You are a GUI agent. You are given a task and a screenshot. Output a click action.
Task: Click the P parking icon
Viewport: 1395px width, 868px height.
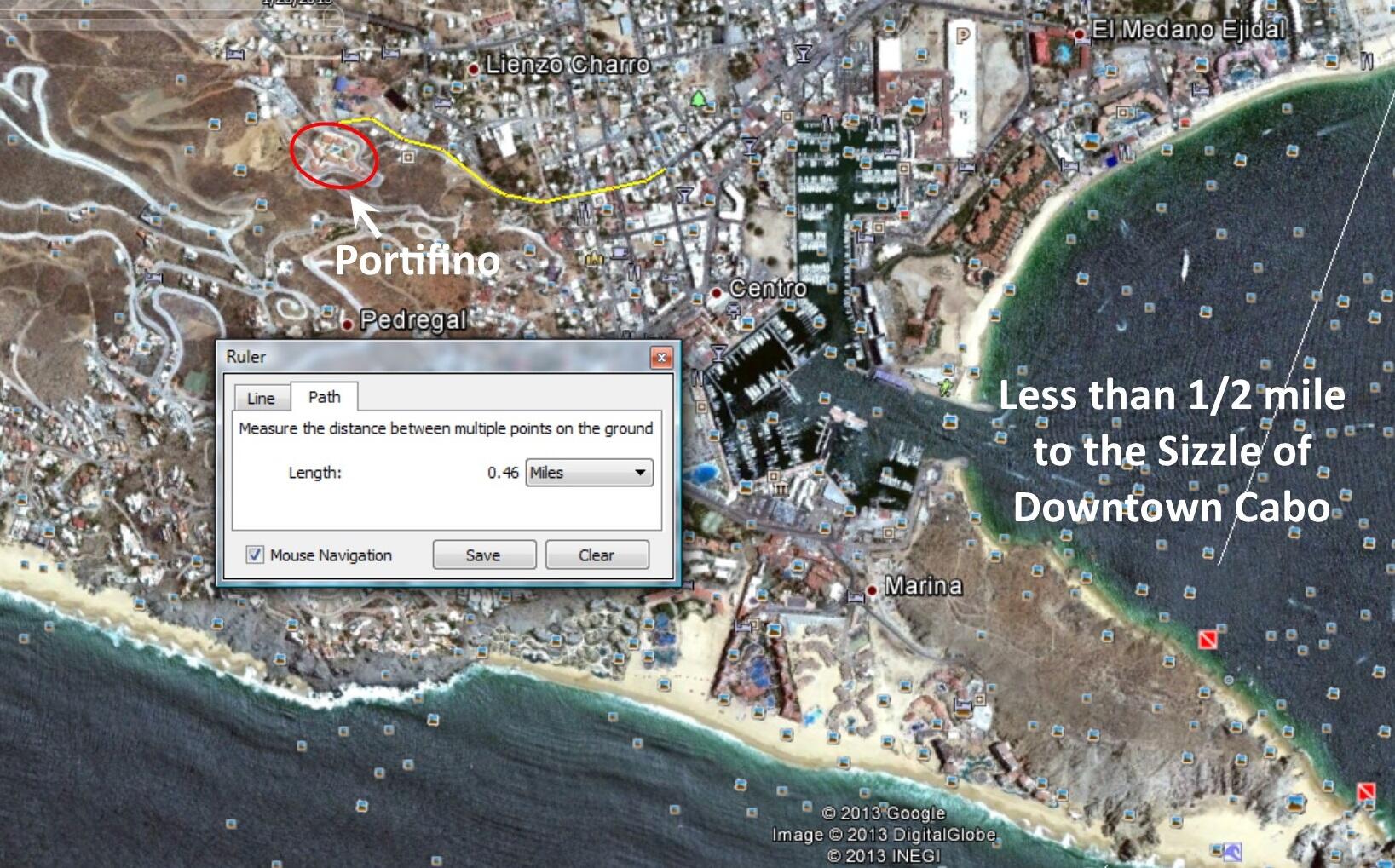(x=963, y=36)
